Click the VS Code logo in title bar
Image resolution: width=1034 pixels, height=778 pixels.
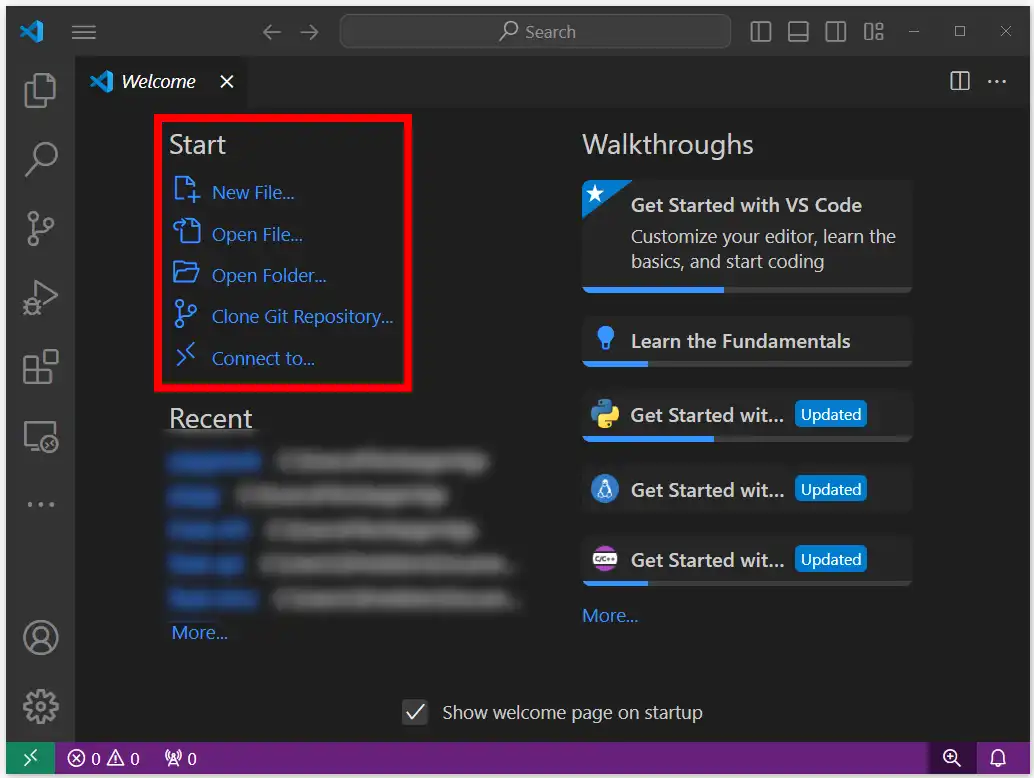coord(31,31)
